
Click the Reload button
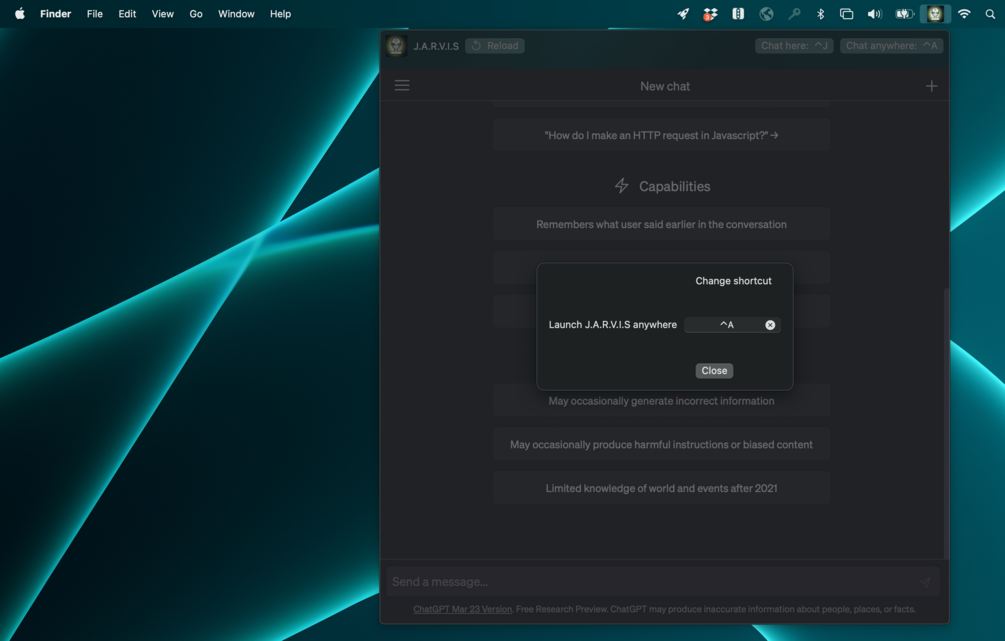tap(495, 46)
